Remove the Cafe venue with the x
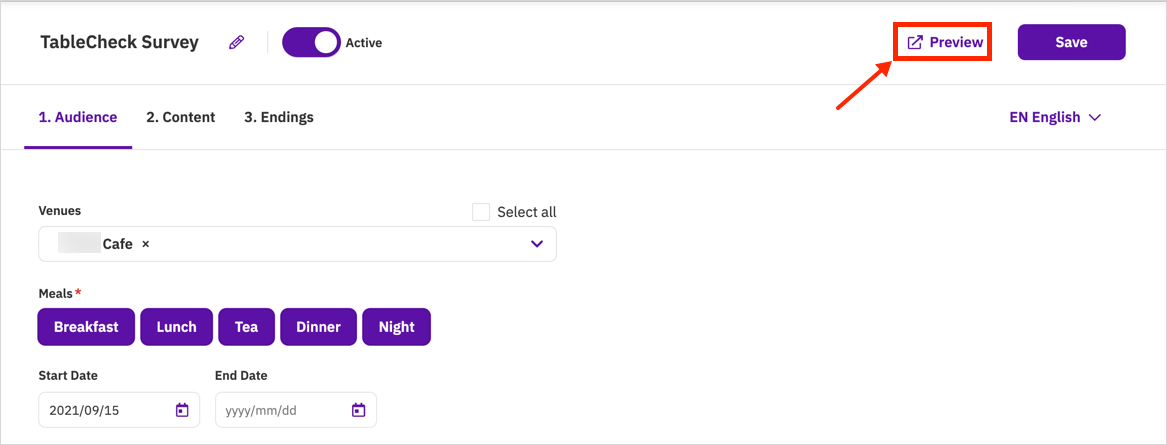Screen dimensions: 1167x445 click(x=146, y=244)
